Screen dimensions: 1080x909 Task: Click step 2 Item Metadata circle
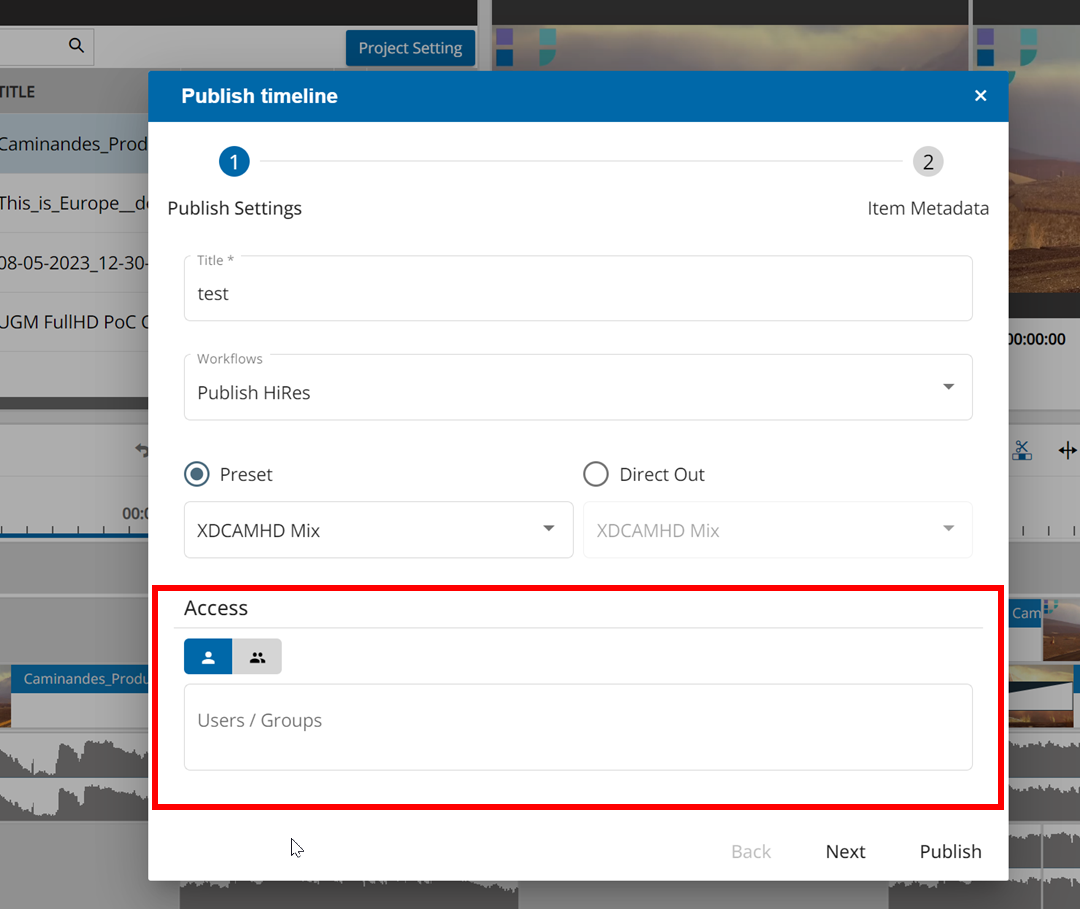point(927,161)
